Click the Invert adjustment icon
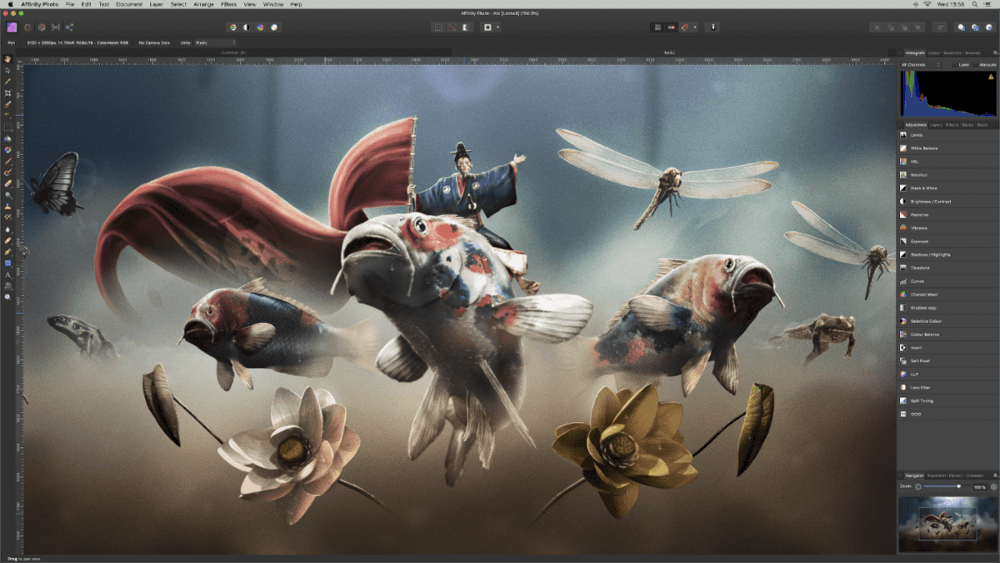The width and height of the screenshot is (1000, 563). (903, 347)
